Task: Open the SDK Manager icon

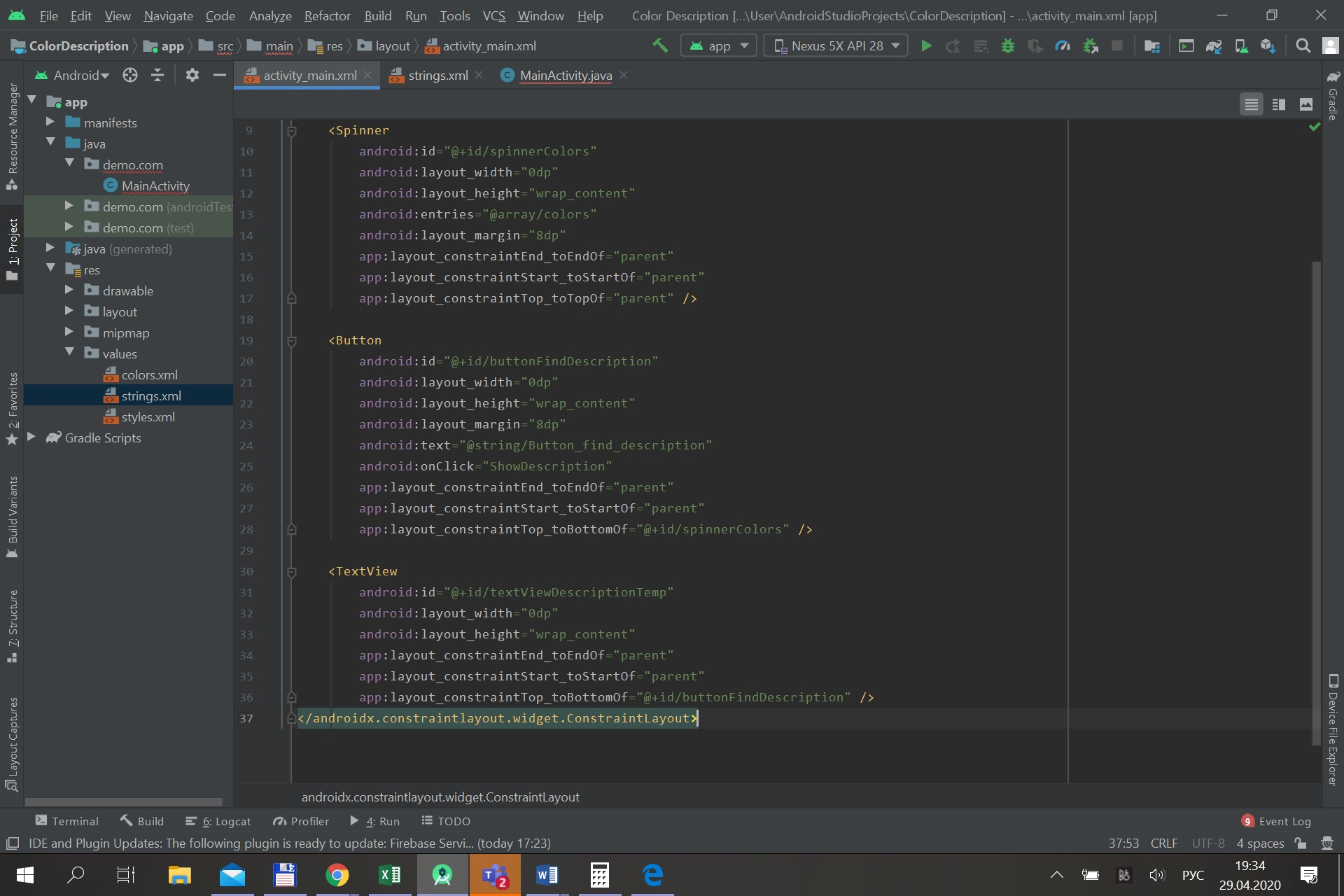Action: click(1268, 45)
